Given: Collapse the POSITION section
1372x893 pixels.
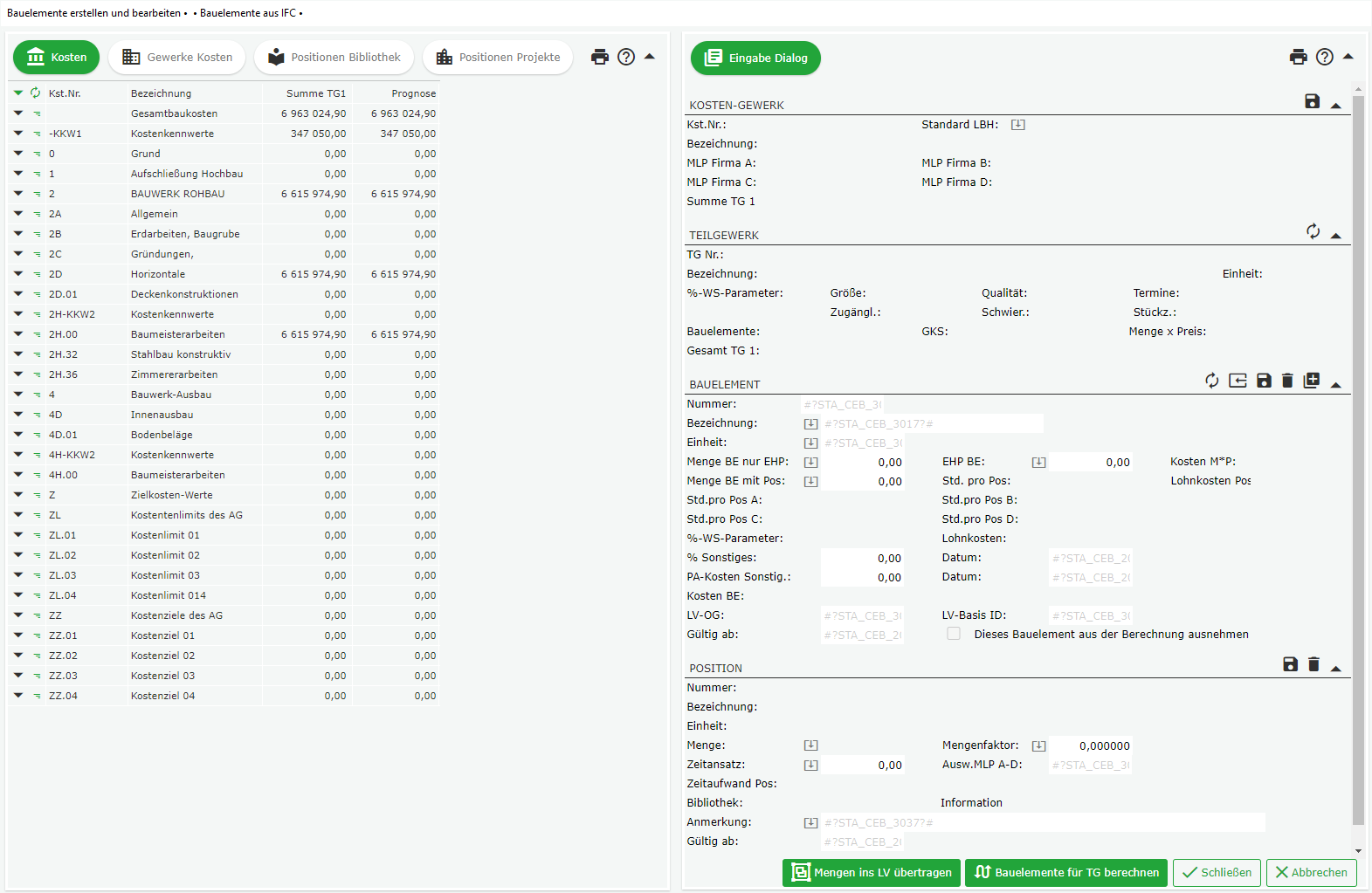Looking at the screenshot, I should tap(1335, 669).
